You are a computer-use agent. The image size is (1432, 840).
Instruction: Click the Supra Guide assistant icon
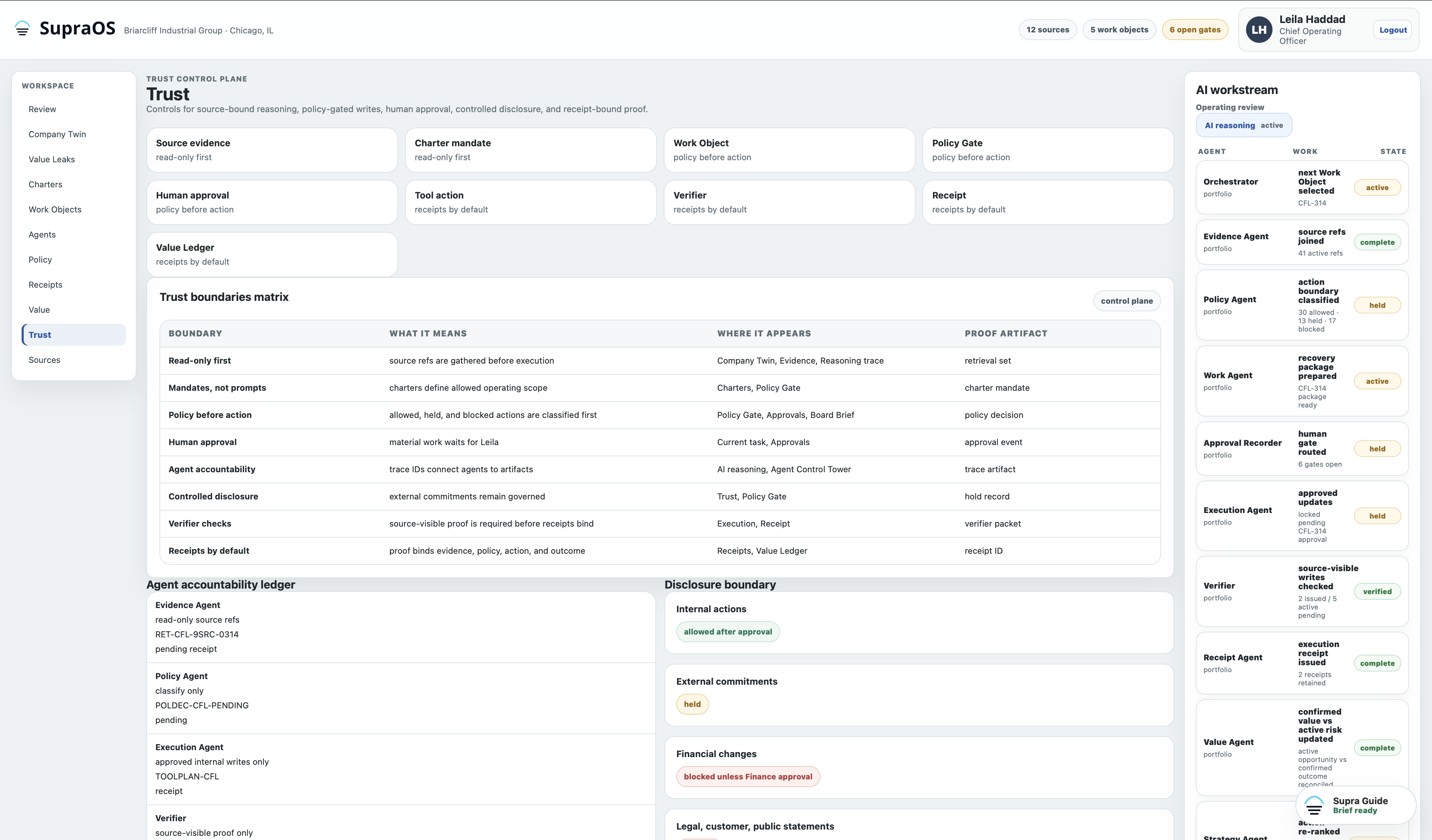[1314, 805]
